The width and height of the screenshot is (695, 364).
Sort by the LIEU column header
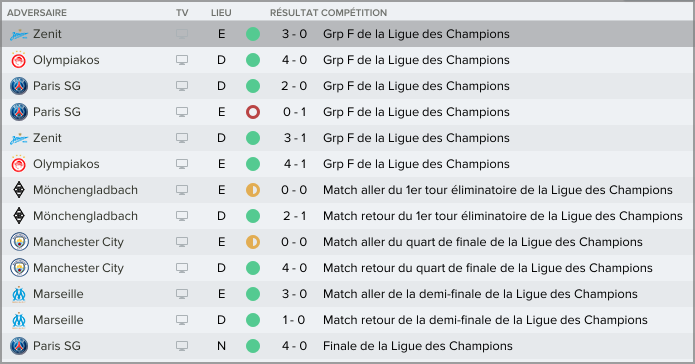pos(221,13)
